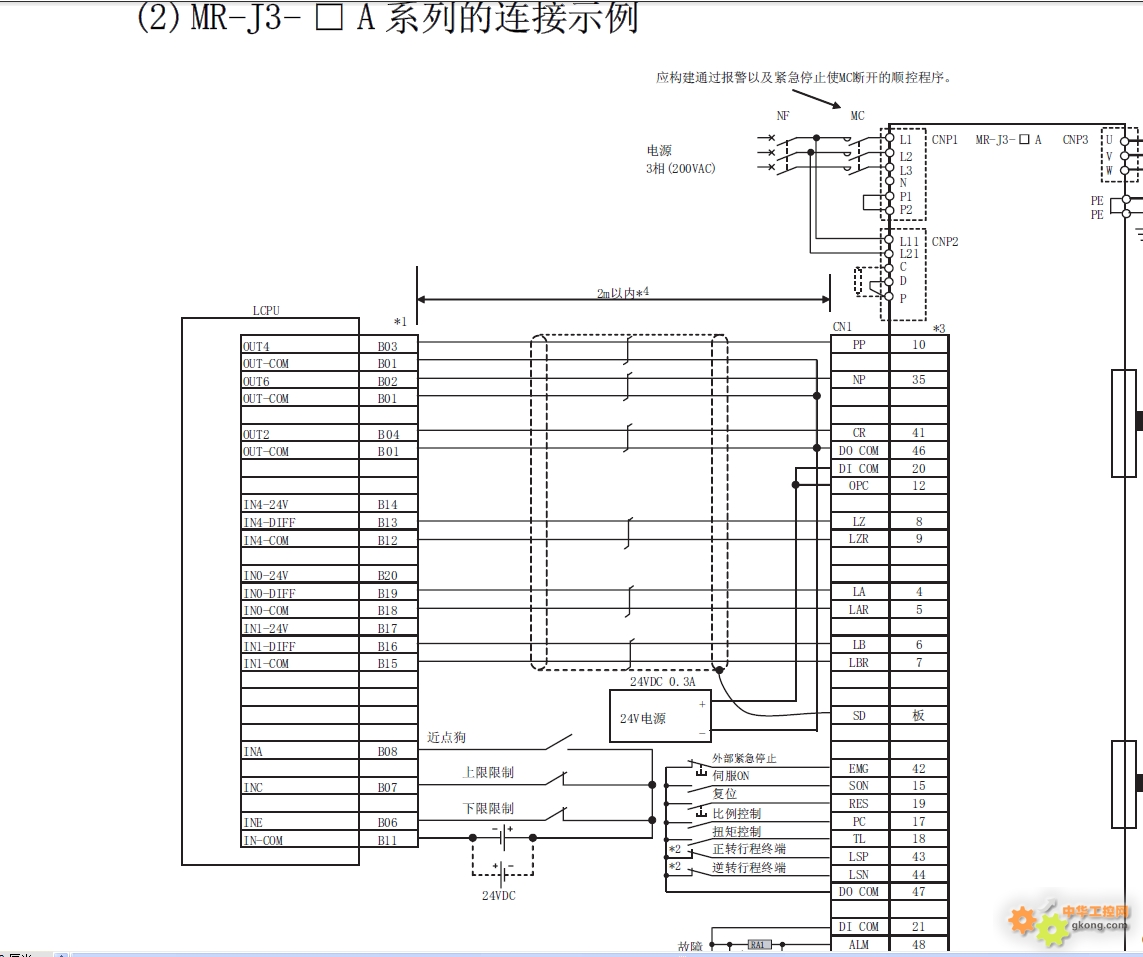Click pin cell B14
The image size is (1143, 957).
[388, 504]
